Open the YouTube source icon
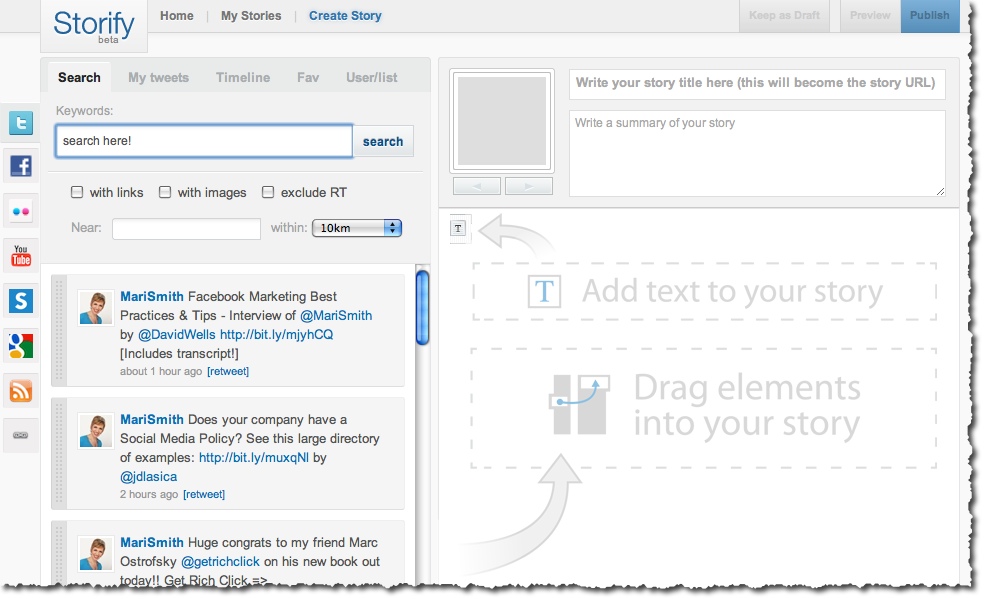 21,256
